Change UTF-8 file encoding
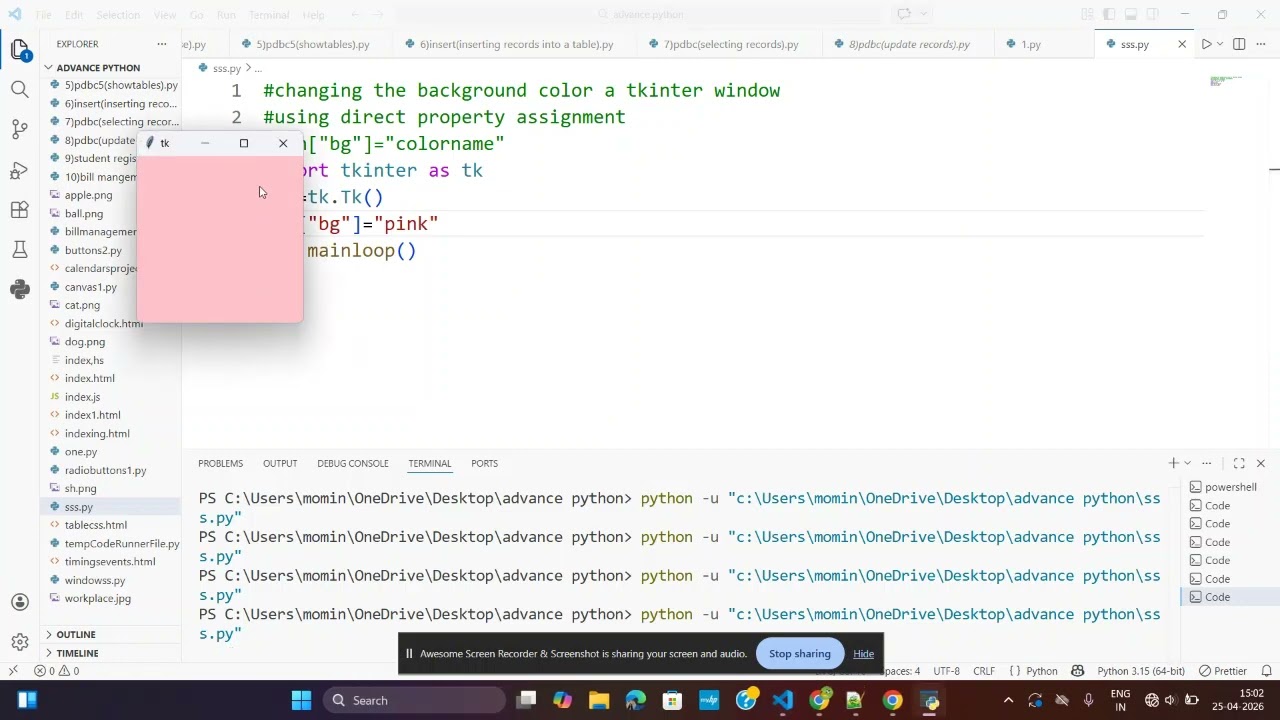1280x720 pixels. tap(946, 671)
